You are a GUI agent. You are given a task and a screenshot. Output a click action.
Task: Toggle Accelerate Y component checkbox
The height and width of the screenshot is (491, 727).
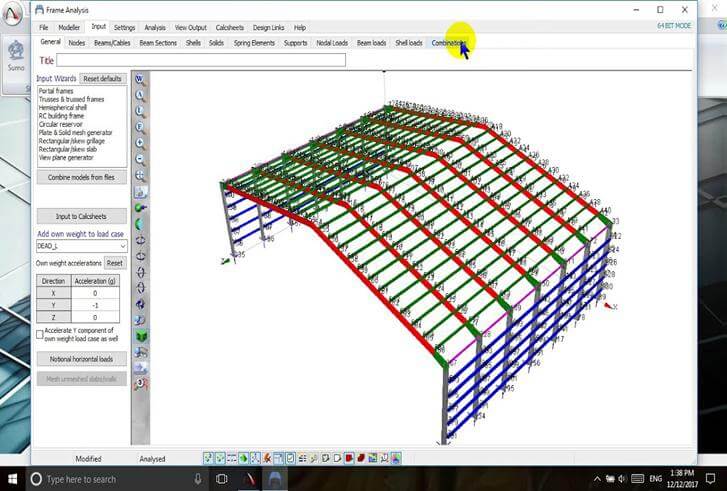tap(40, 335)
